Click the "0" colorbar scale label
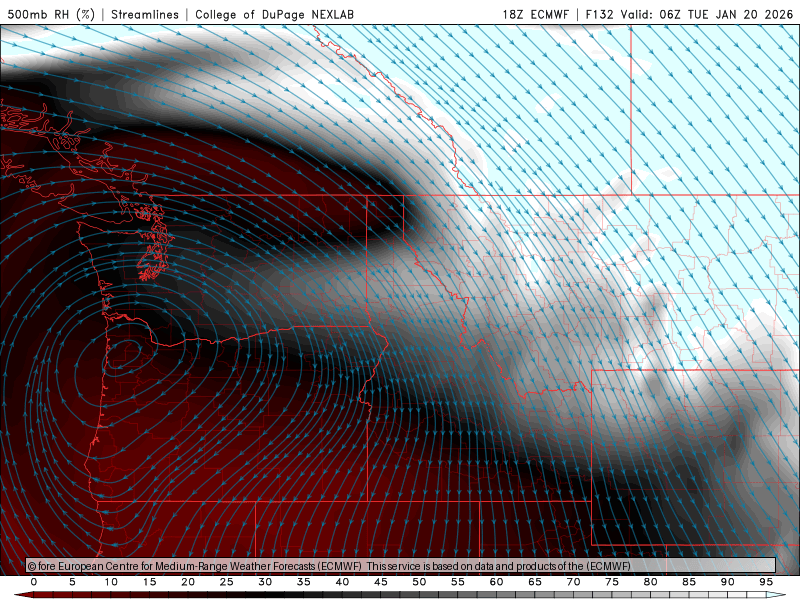The height and width of the screenshot is (600, 800). [x=34, y=582]
